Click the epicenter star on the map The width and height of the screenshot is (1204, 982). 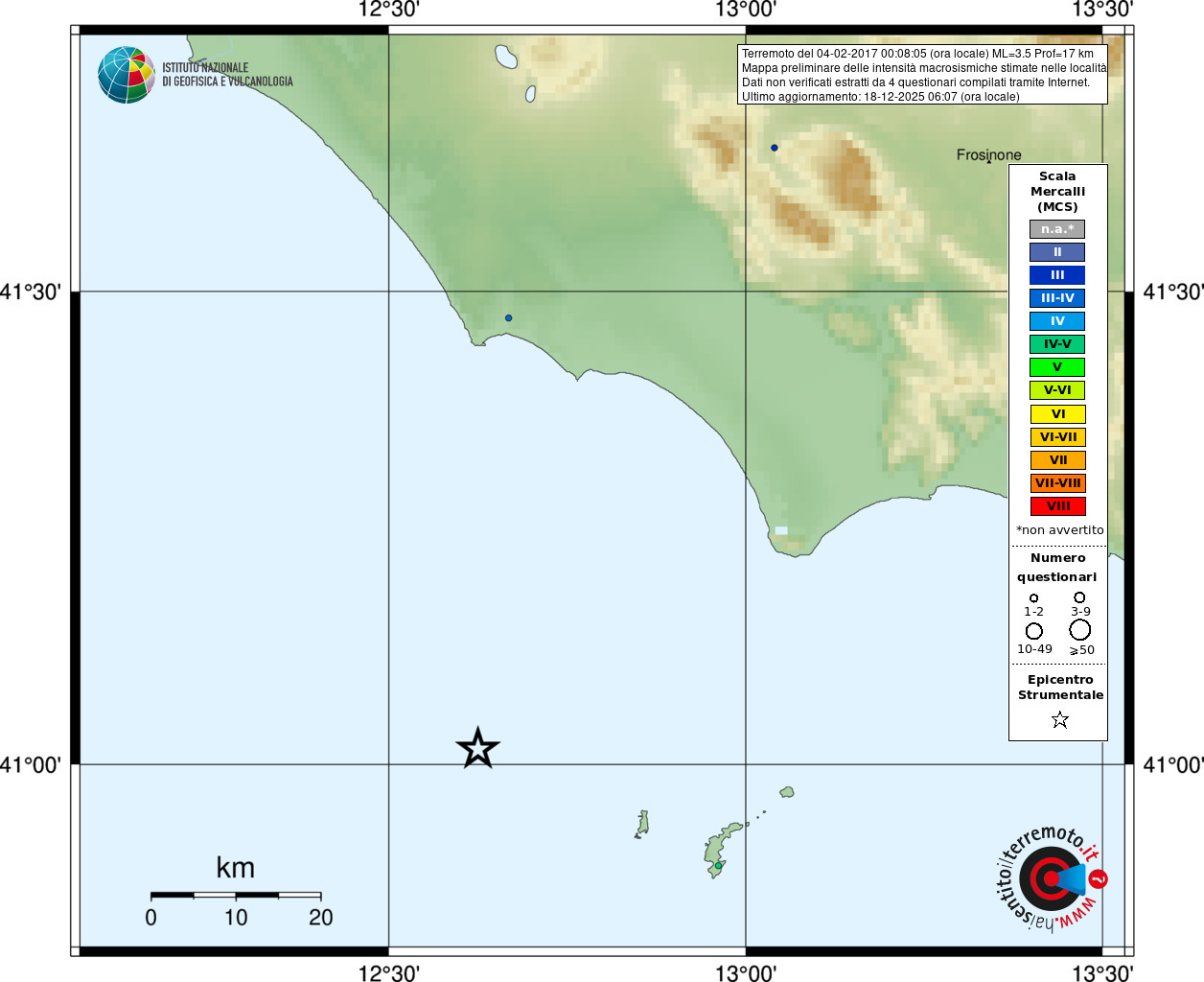(477, 748)
